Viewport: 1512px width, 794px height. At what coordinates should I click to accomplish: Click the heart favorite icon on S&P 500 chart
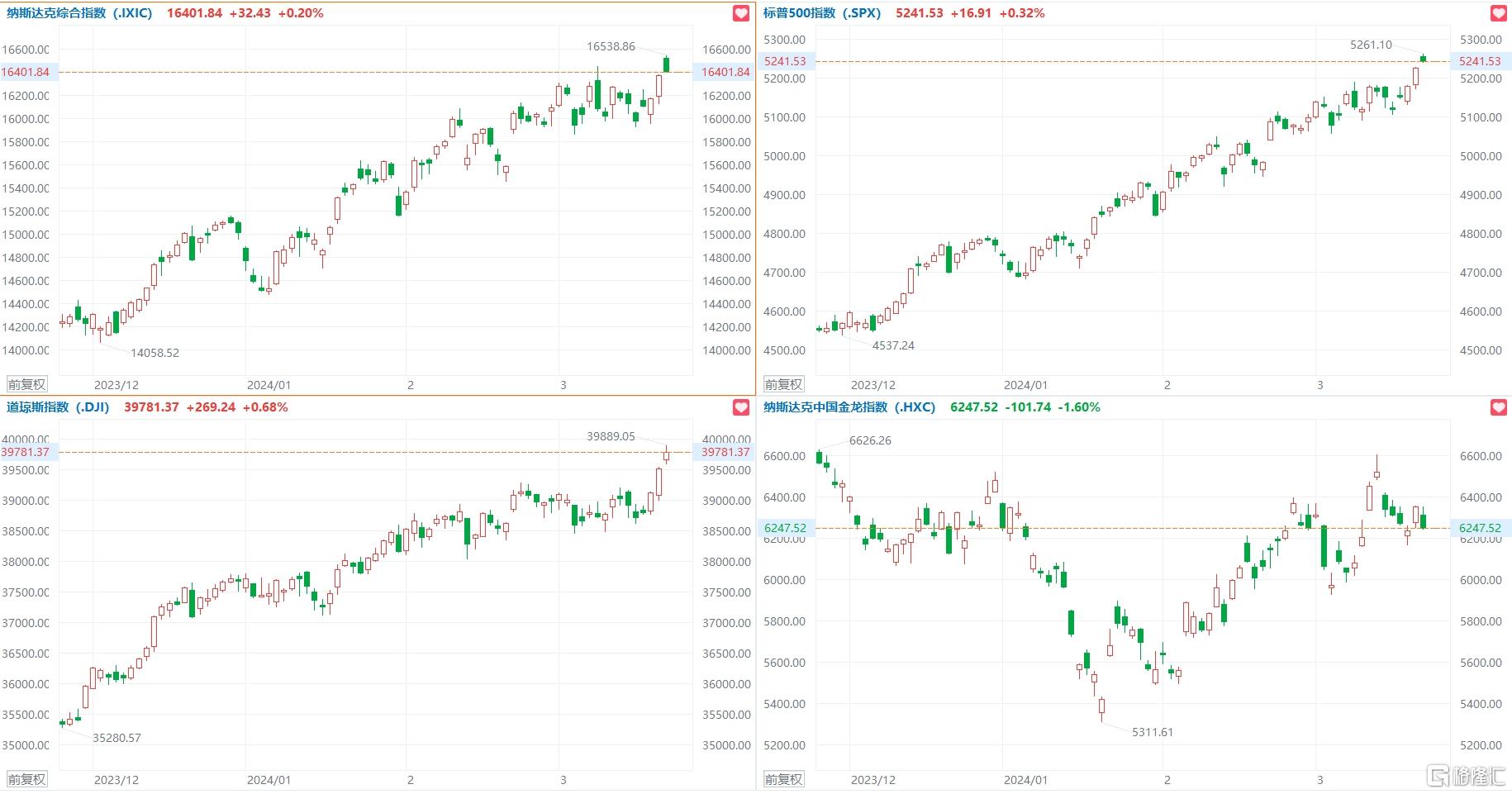point(1498,13)
